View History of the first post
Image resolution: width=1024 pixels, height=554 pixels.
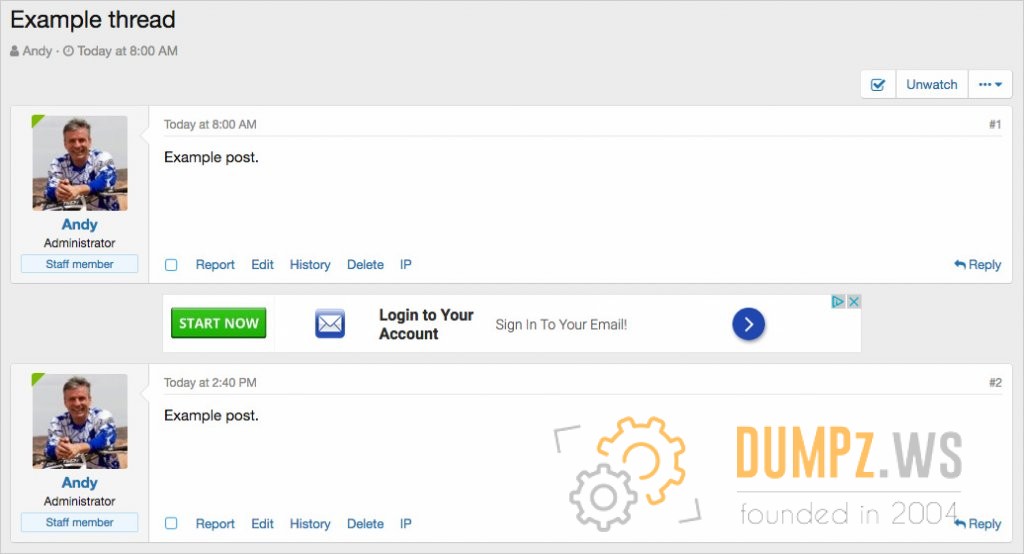coord(310,265)
